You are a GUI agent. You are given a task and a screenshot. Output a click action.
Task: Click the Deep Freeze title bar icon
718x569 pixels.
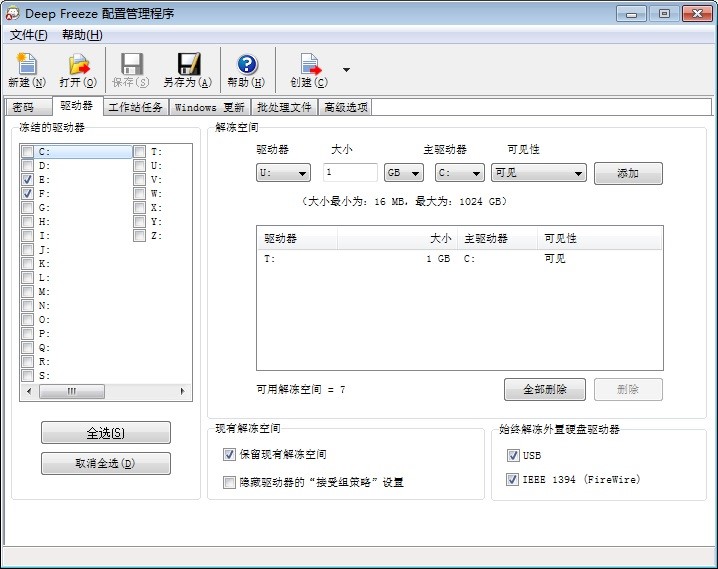(12, 14)
